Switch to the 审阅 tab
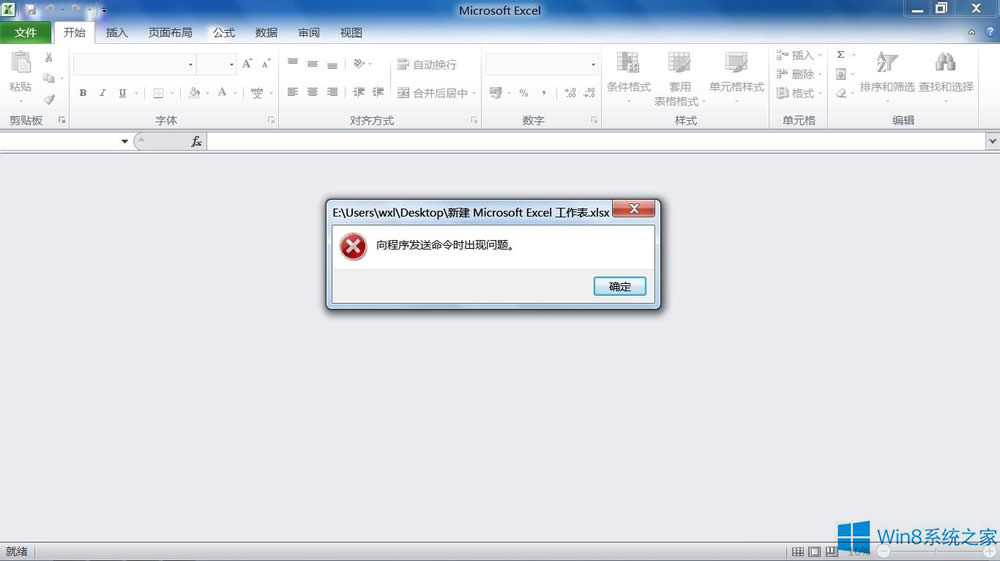 point(309,33)
